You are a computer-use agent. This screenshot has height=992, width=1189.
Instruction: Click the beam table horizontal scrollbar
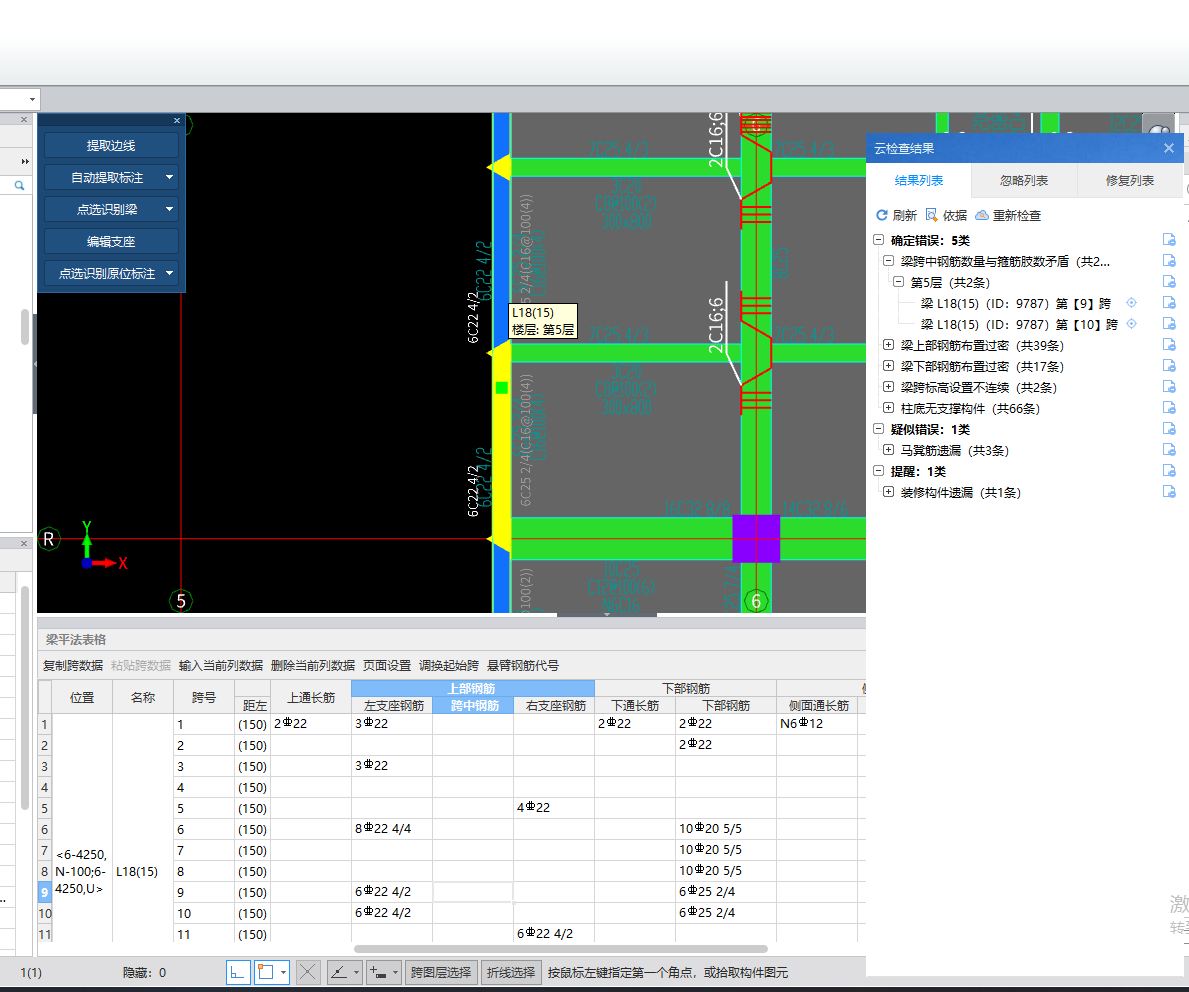click(x=560, y=949)
